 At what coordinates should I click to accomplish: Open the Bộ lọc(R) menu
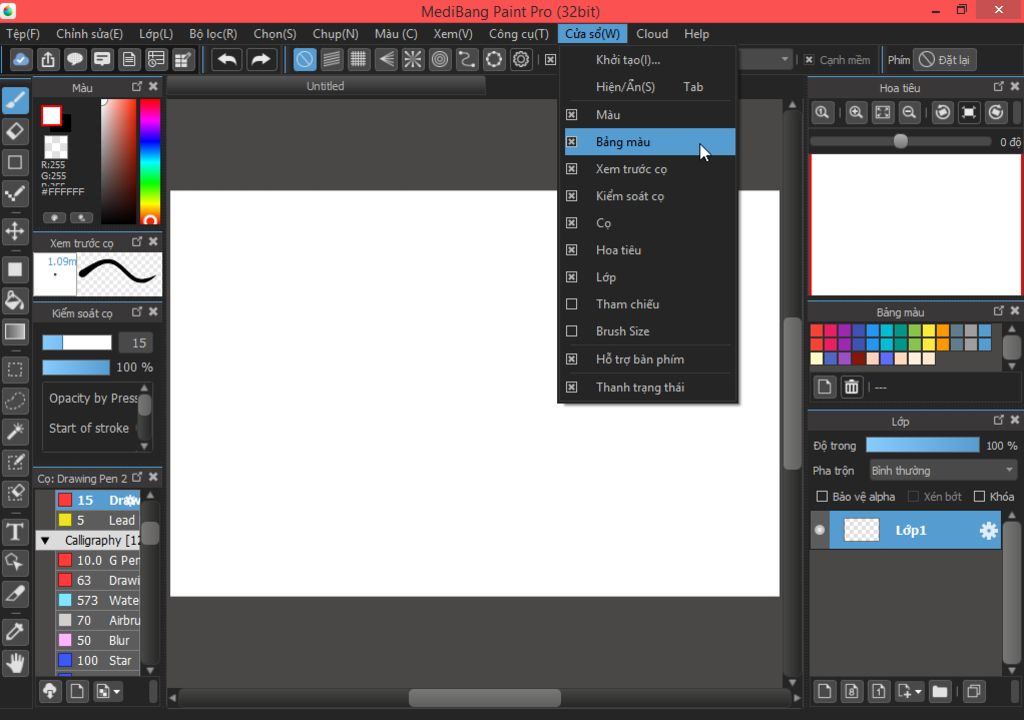click(213, 34)
